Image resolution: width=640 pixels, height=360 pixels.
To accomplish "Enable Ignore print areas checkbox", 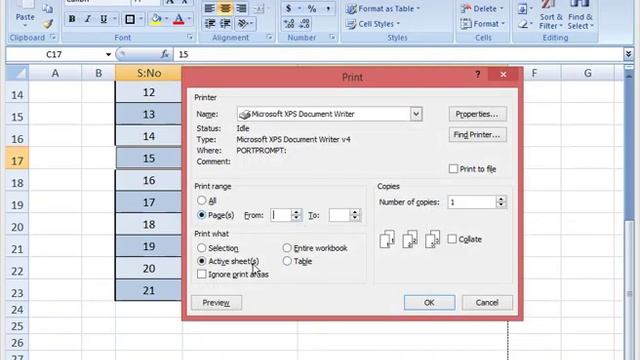I will [x=201, y=274].
